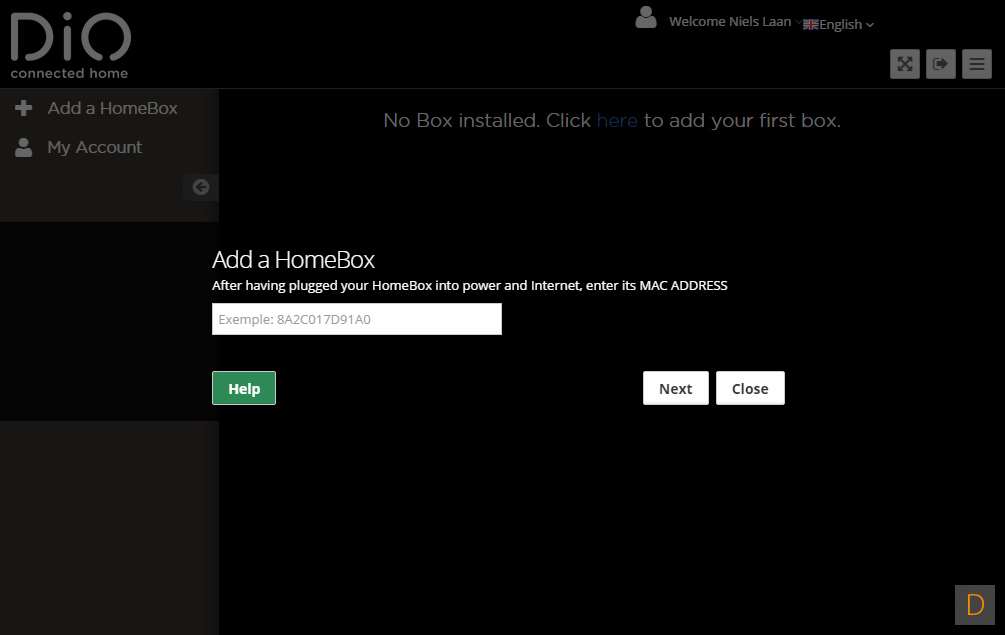Click the plus icon beside Add a HomeBox
Viewport: 1005px width, 635px height.
[24, 108]
